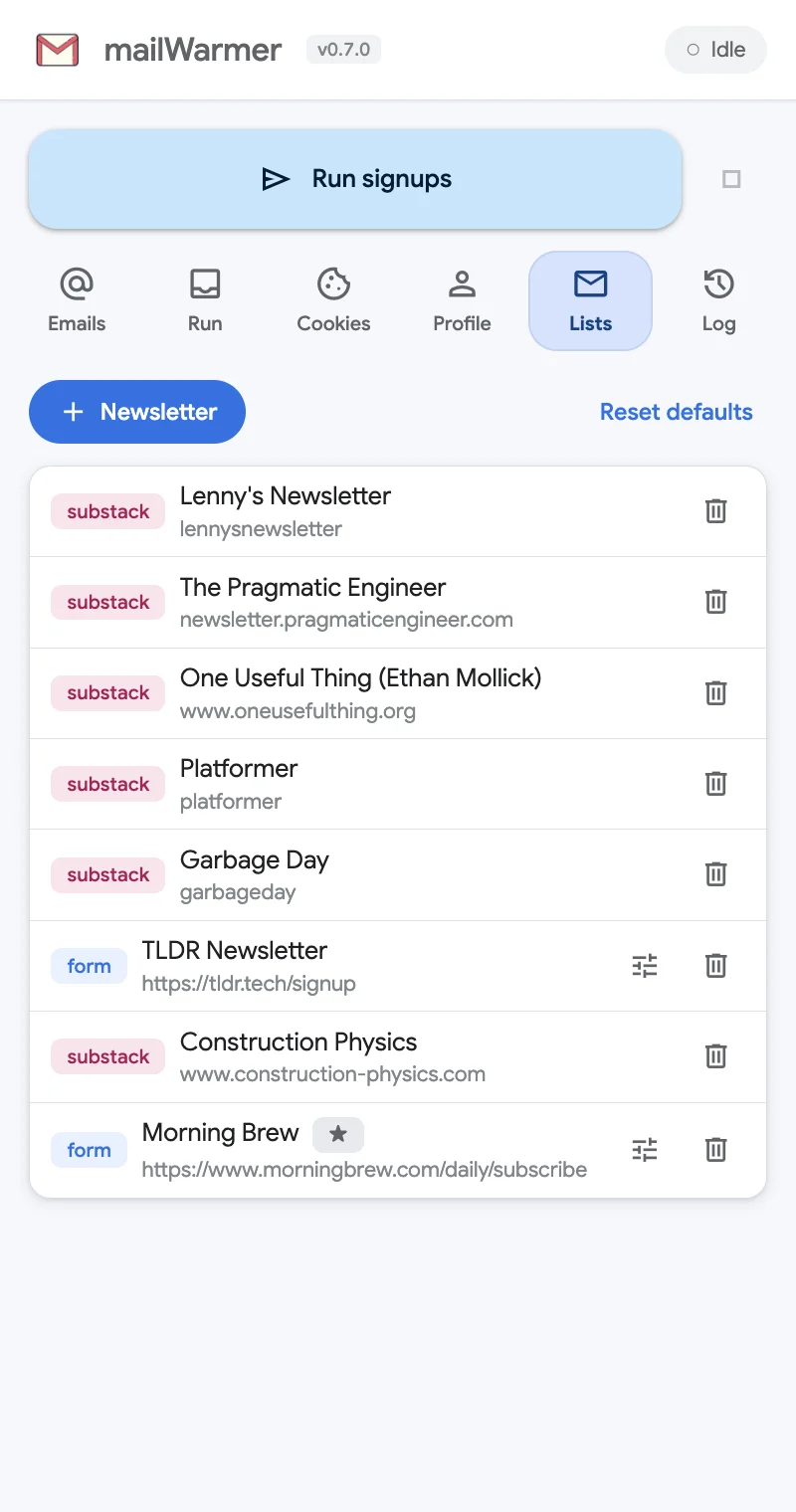Click the v0.7.0 version badge
The width and height of the screenshot is (796, 1512).
[x=343, y=50]
